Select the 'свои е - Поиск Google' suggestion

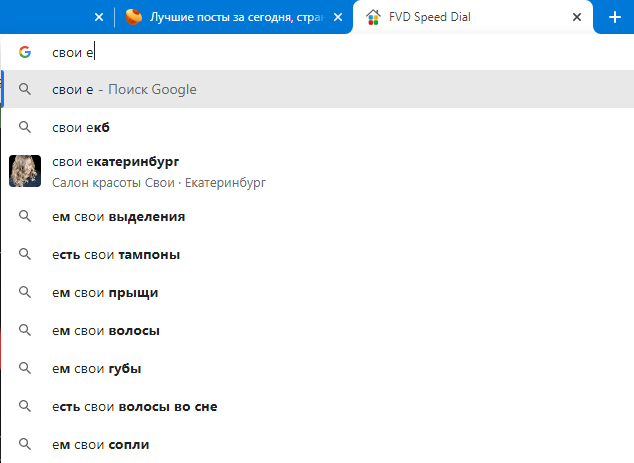tap(318, 89)
